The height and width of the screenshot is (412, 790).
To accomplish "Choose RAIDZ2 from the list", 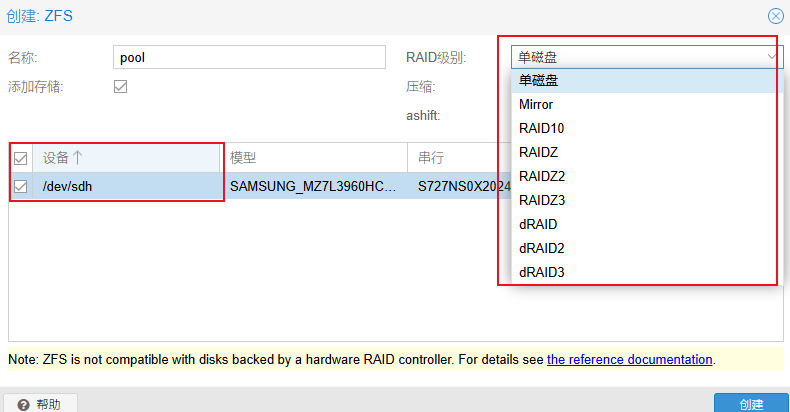I will pyautogui.click(x=542, y=176).
